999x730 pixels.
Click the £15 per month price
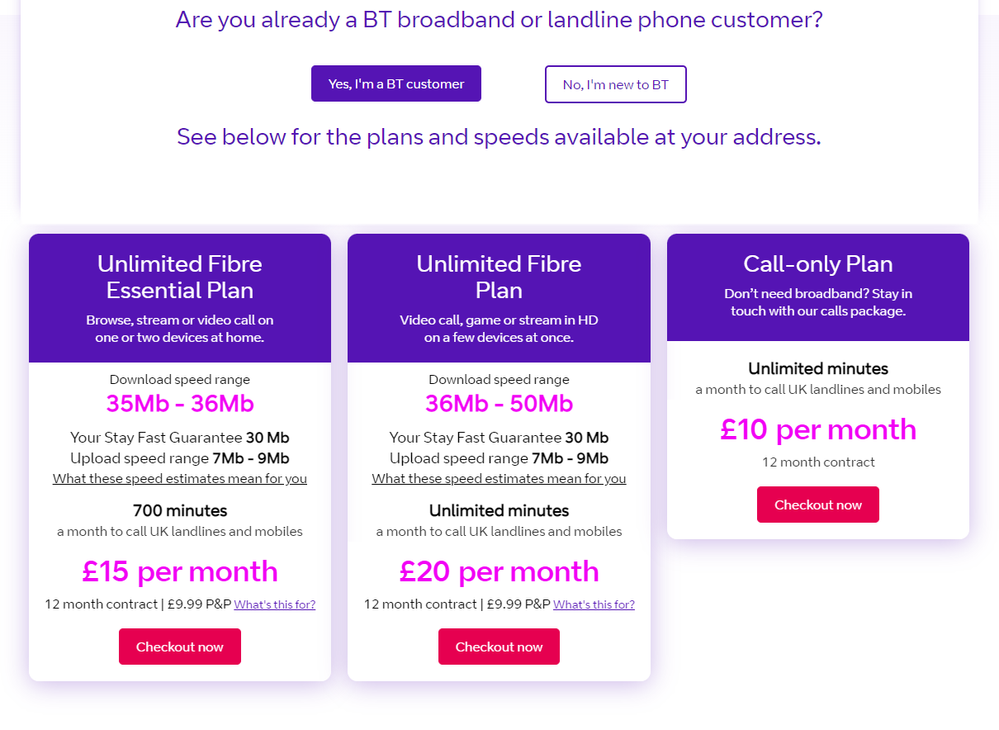coord(180,572)
